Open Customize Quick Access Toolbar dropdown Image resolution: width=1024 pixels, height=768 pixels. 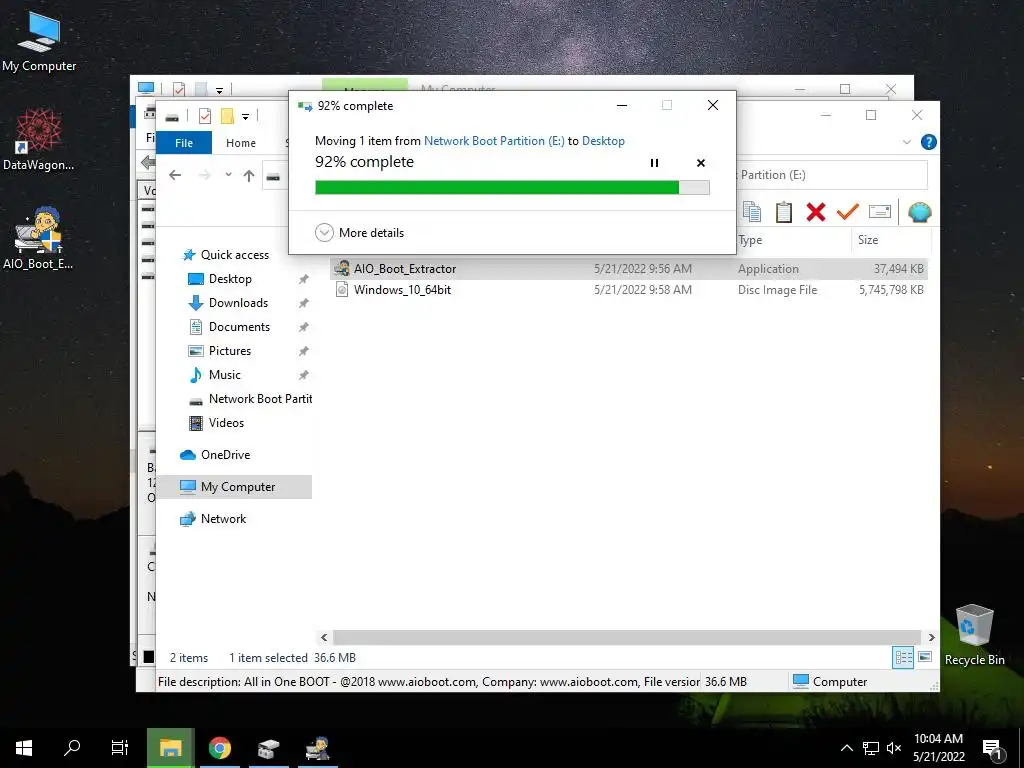point(246,117)
